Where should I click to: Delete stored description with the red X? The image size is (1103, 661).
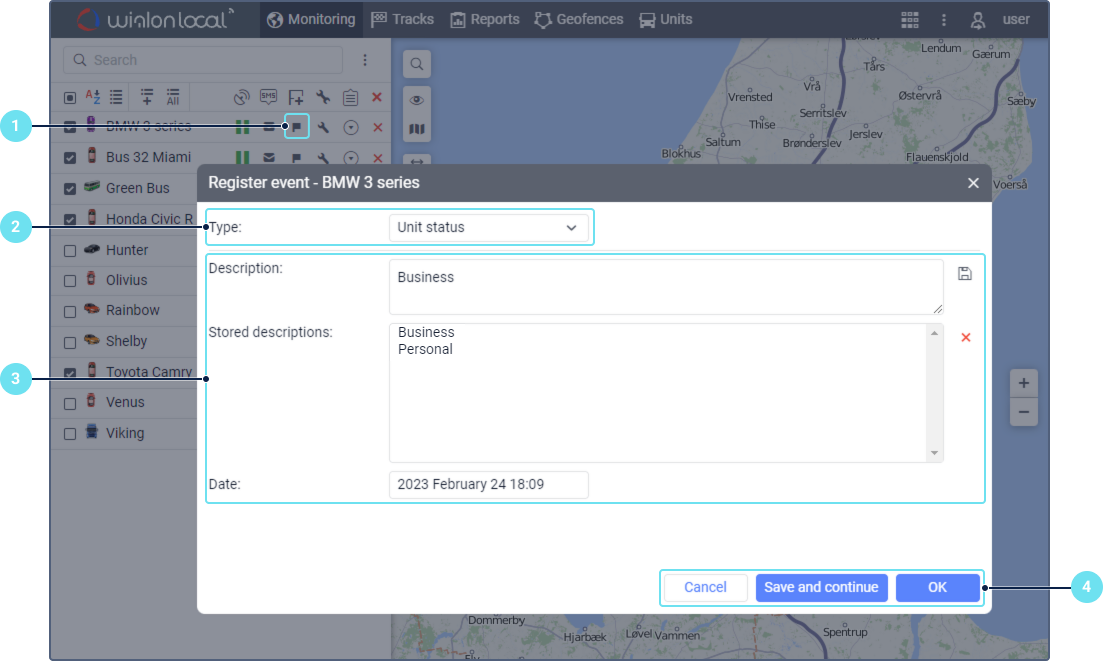[965, 338]
